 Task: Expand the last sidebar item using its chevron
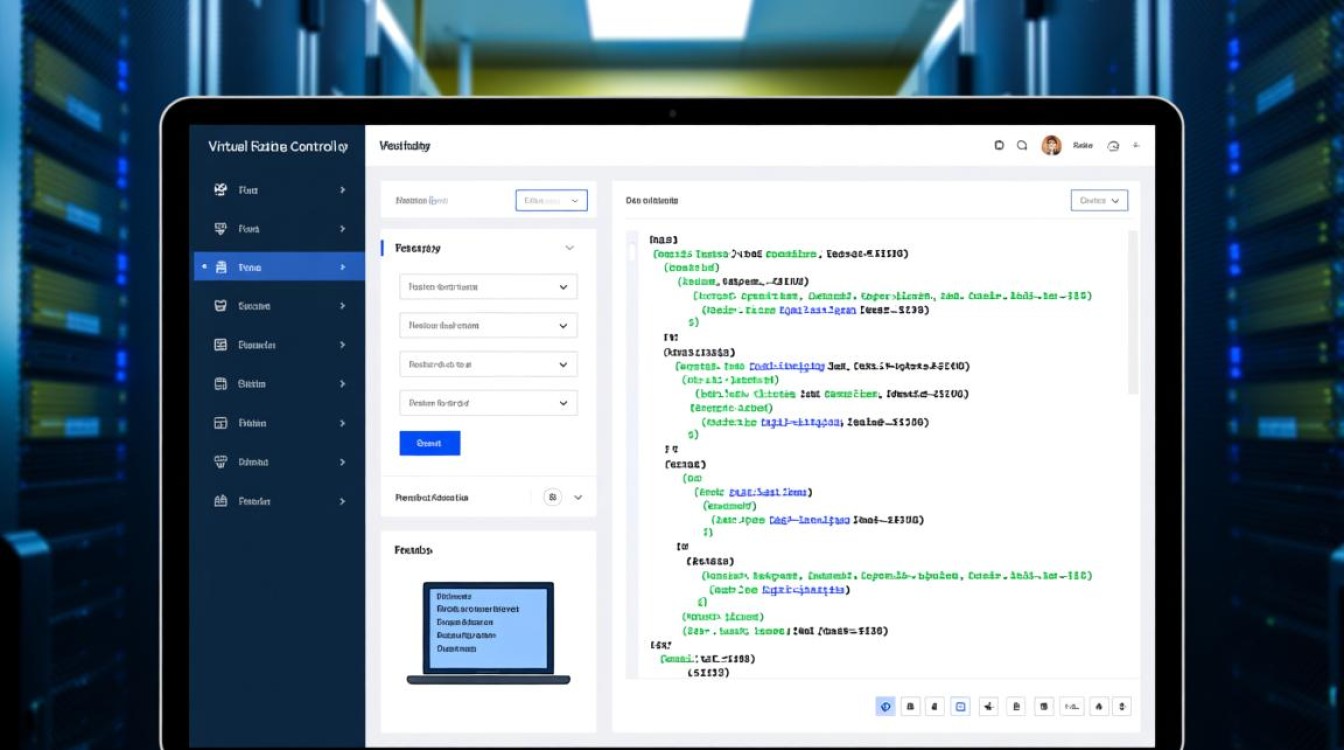[342, 501]
